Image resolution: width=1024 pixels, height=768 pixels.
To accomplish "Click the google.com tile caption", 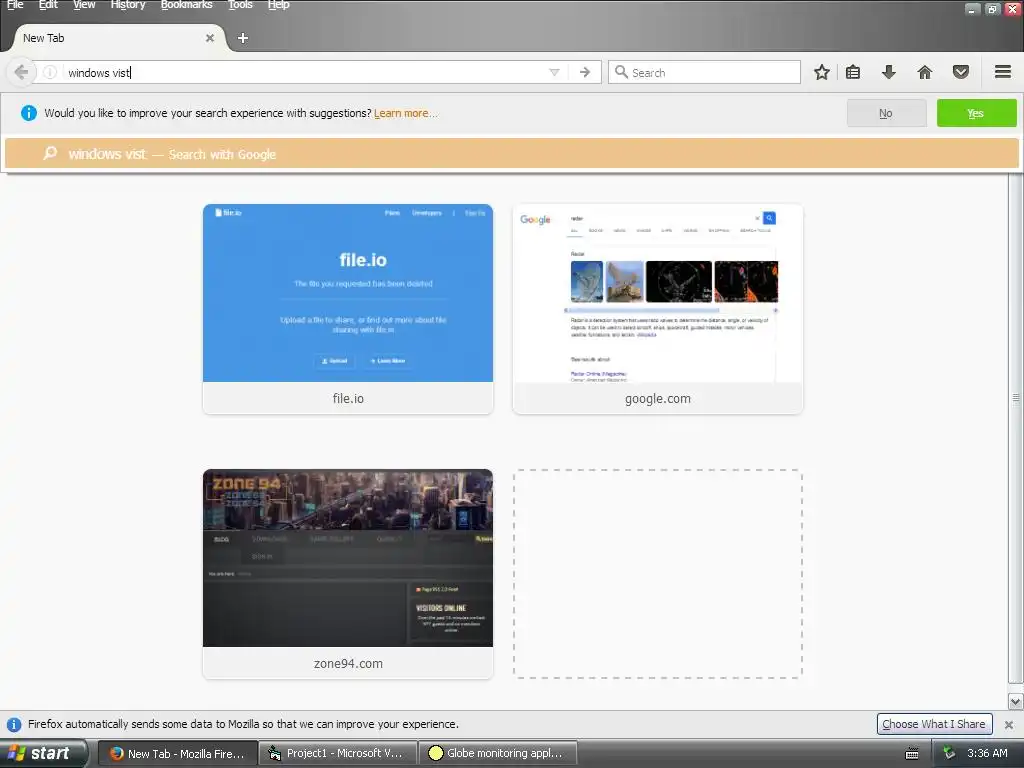I will click(658, 398).
